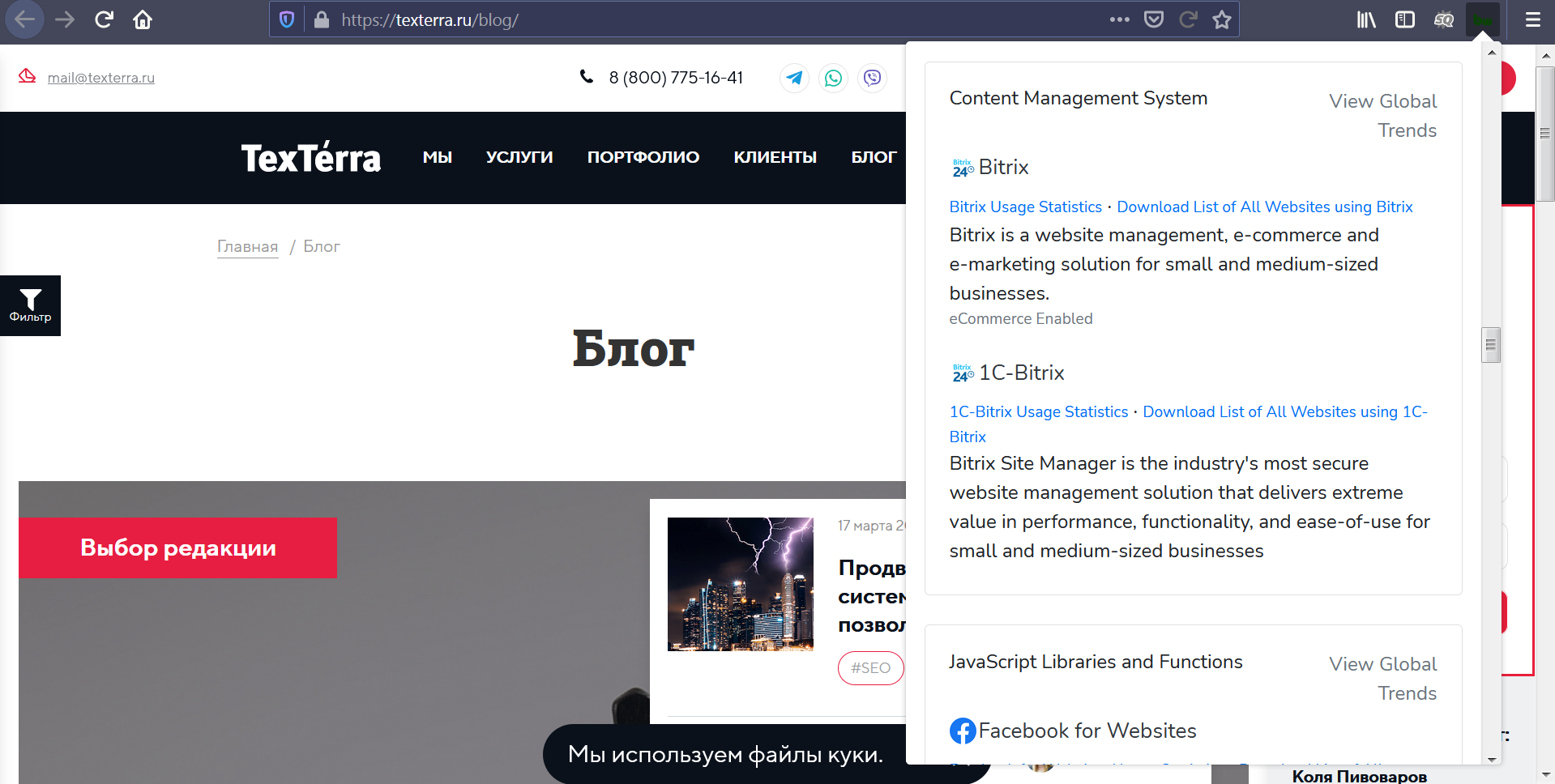Click the Bitrix24 icon beside 1C-Bitrix
Viewport: 1555px width, 784px height.
(961, 373)
